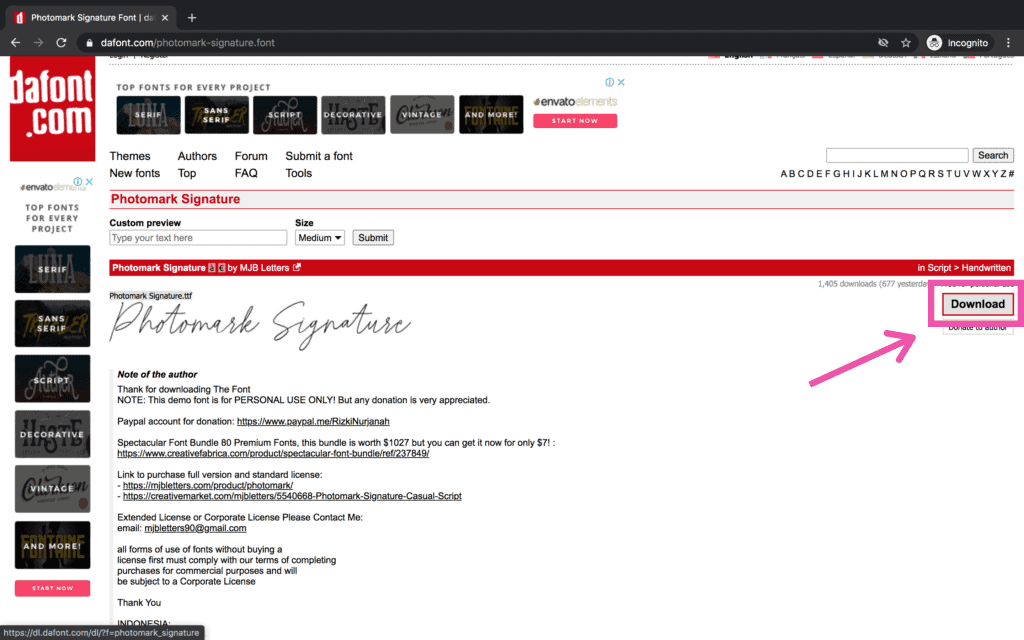Click the padlock site info icon
Viewport: 1024px width, 640px height.
(89, 43)
